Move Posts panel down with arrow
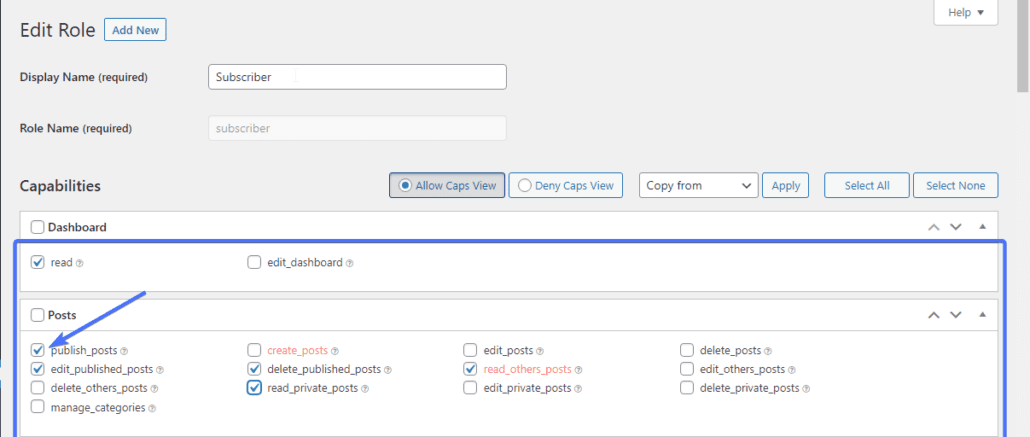1030x437 pixels. click(956, 315)
